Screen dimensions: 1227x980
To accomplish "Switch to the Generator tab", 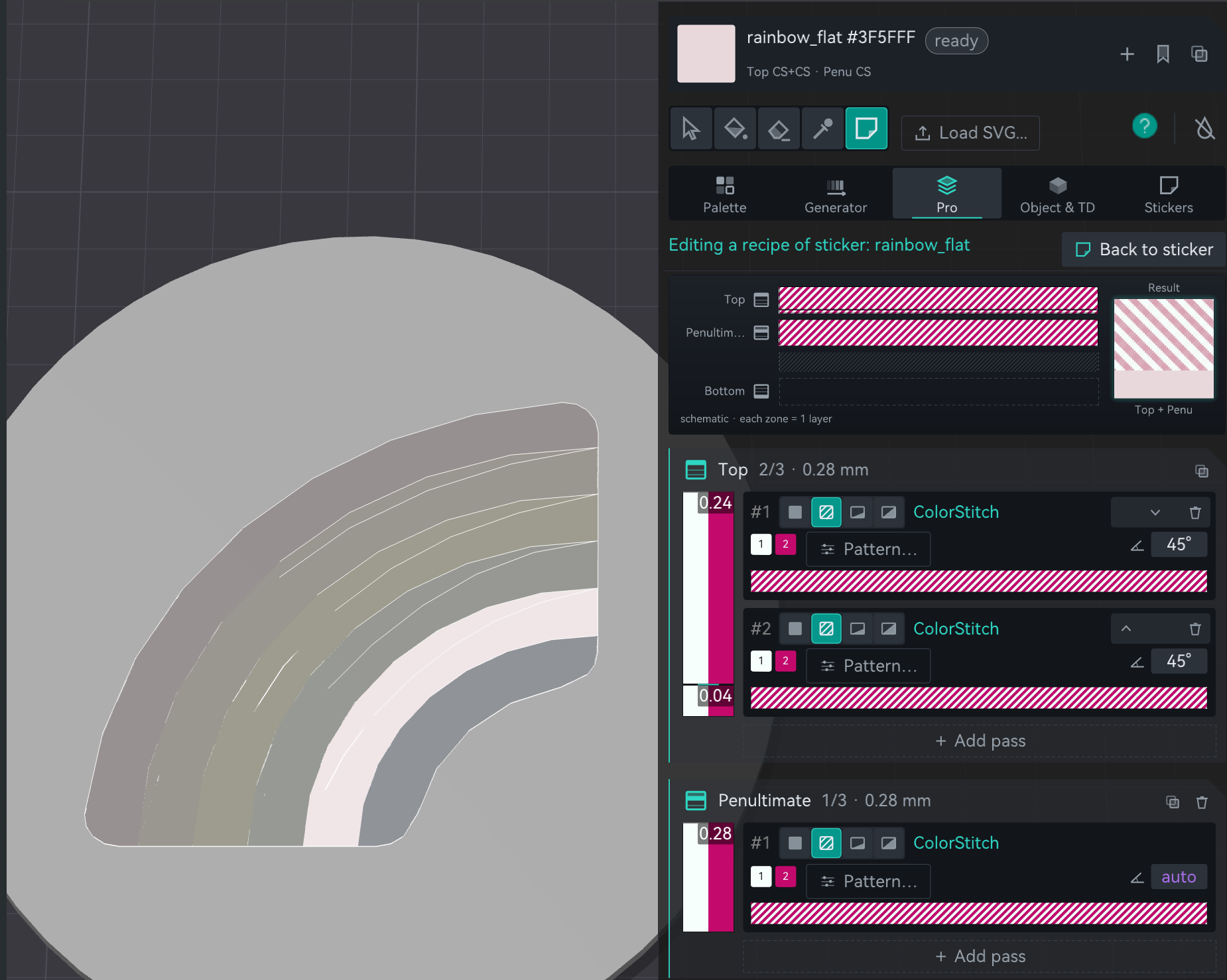I will click(x=836, y=194).
